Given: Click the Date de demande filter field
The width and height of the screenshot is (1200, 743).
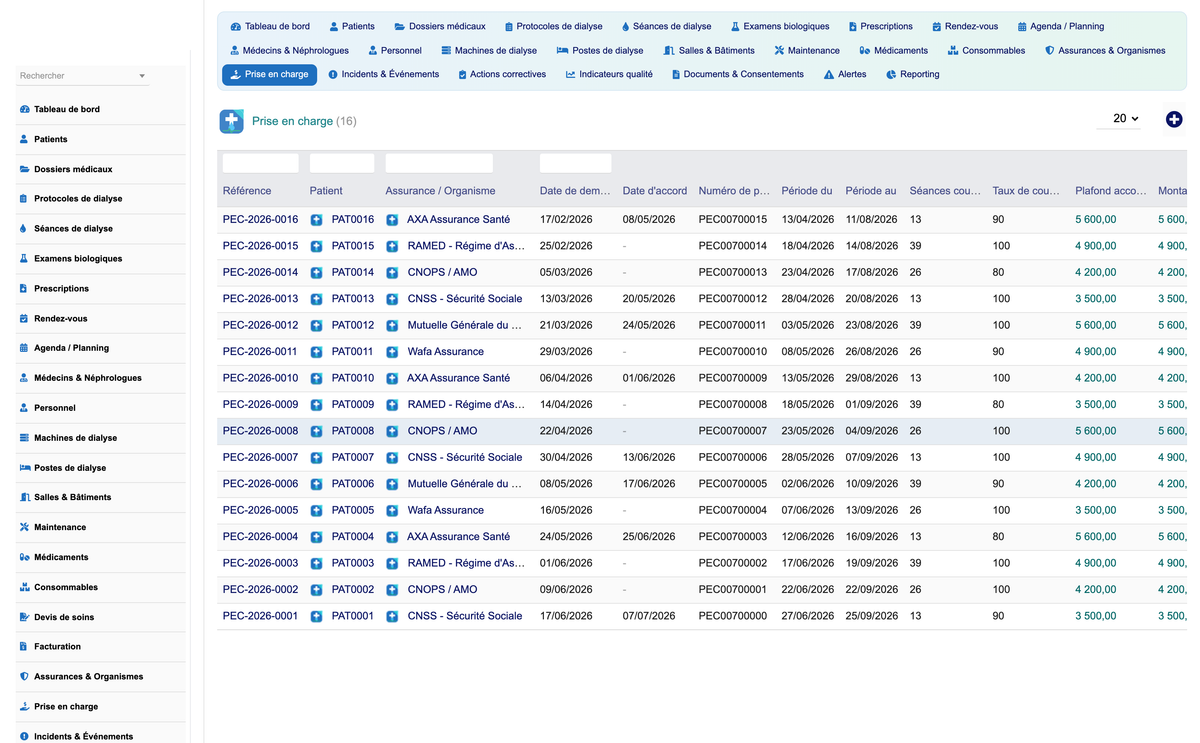Looking at the screenshot, I should coord(575,163).
